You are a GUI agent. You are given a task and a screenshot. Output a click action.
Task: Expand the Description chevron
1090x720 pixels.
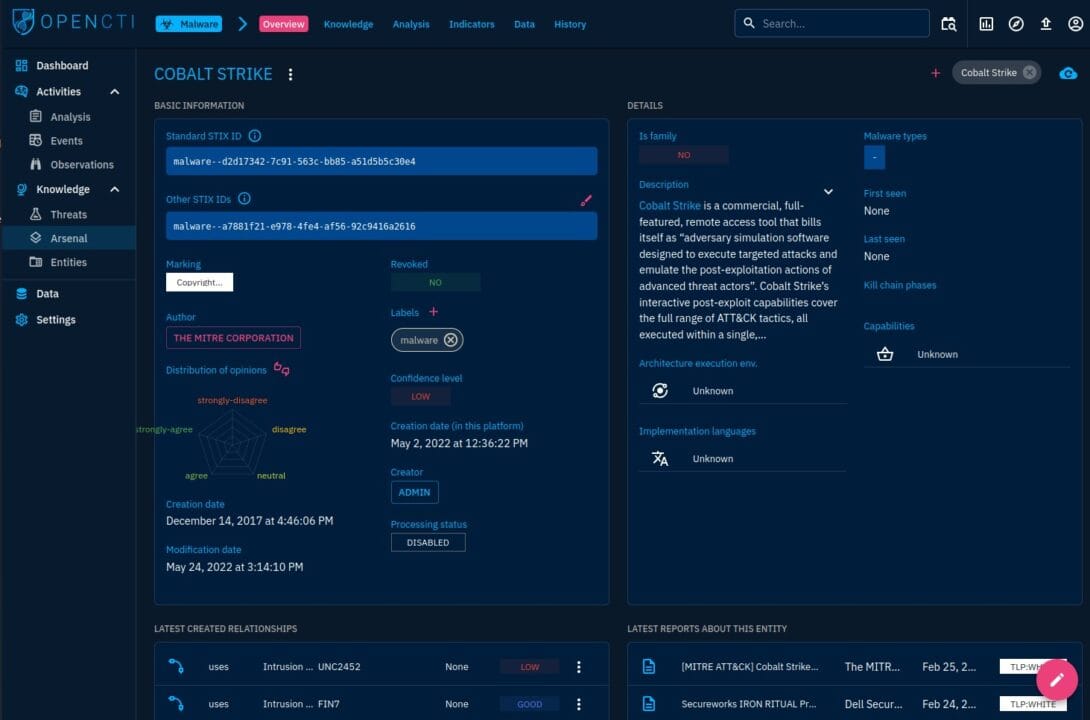[828, 192]
